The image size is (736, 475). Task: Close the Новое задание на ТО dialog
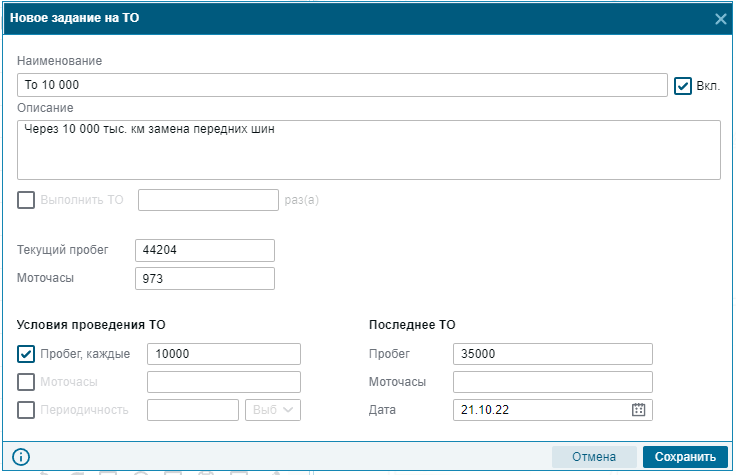click(721, 19)
